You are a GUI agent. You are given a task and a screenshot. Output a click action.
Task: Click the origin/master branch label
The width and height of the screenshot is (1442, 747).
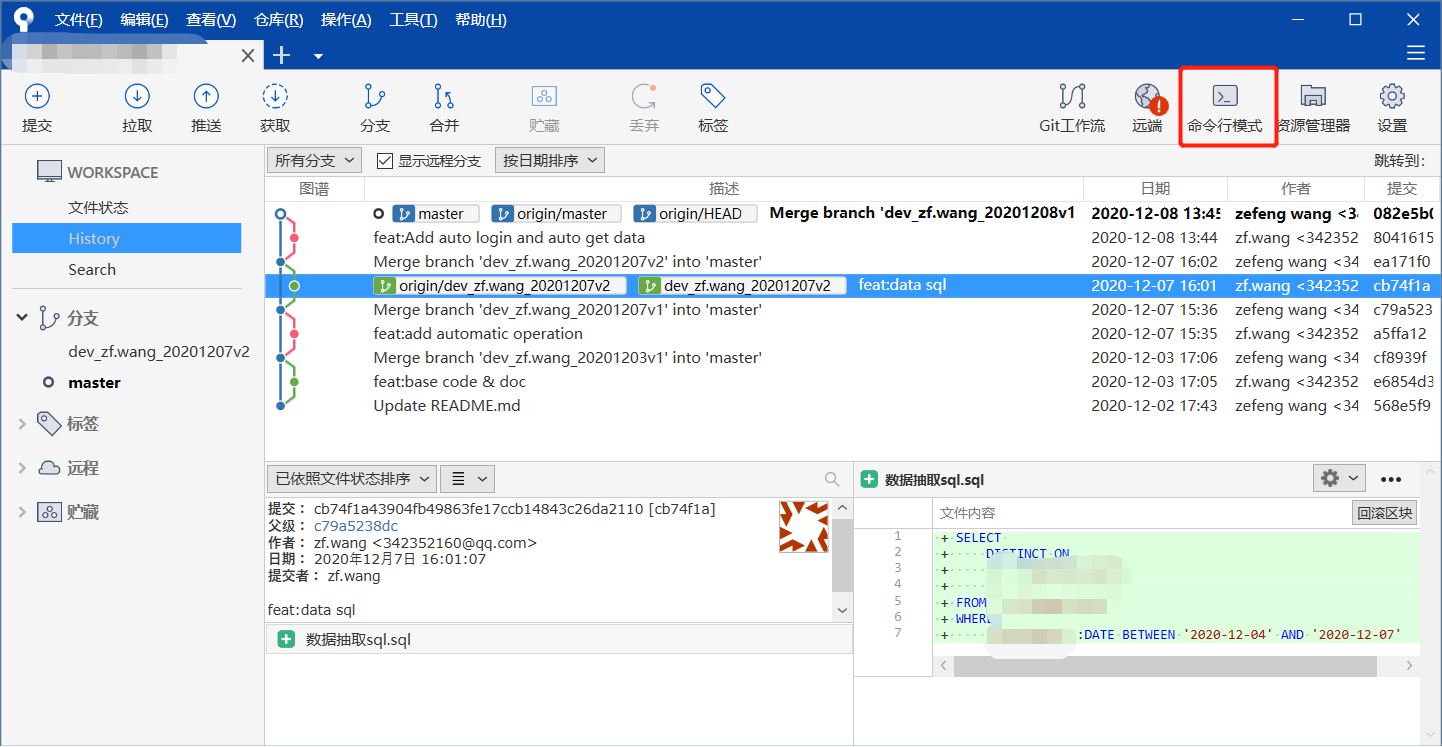click(556, 214)
